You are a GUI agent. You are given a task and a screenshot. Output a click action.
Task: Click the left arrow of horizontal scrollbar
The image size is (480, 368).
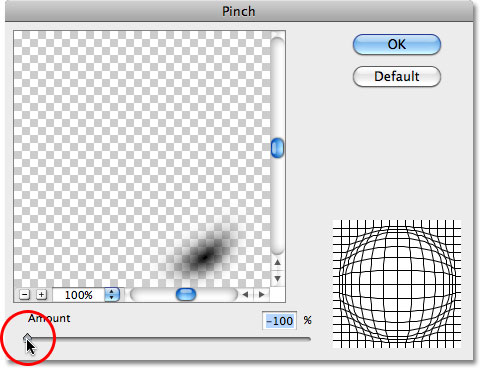click(246, 294)
